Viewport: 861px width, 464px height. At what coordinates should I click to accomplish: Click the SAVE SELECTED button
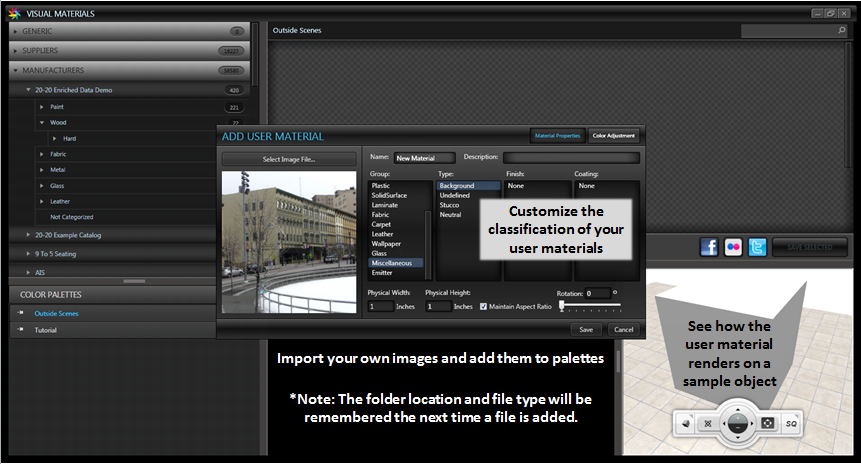[x=809, y=247]
